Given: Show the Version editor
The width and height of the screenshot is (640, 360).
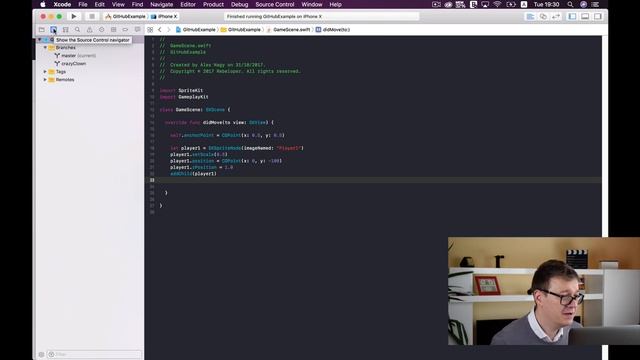Looking at the screenshot, I should coord(556,16).
